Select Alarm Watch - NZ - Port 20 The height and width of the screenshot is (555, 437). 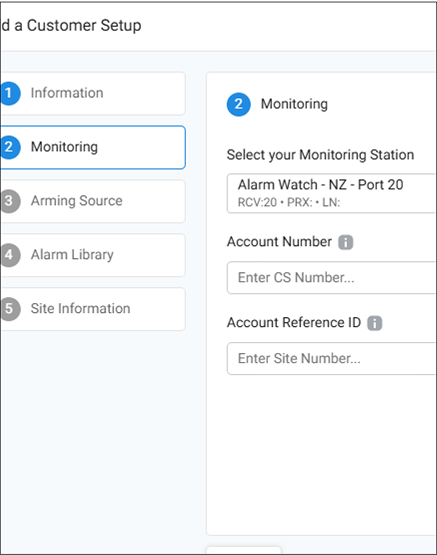click(x=320, y=185)
